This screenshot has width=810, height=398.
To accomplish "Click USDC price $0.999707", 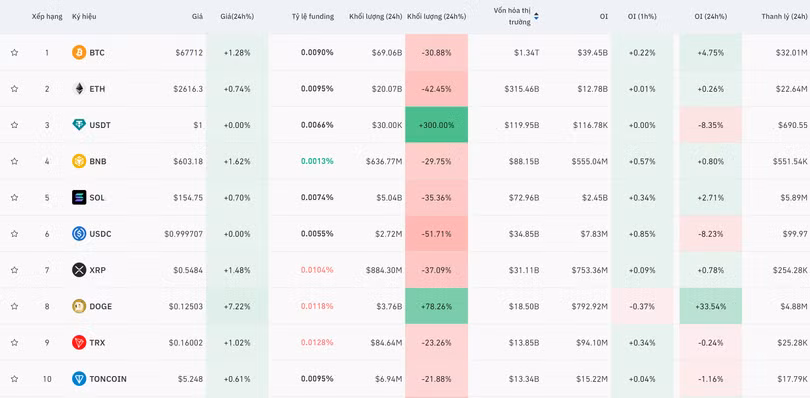I will tap(184, 234).
